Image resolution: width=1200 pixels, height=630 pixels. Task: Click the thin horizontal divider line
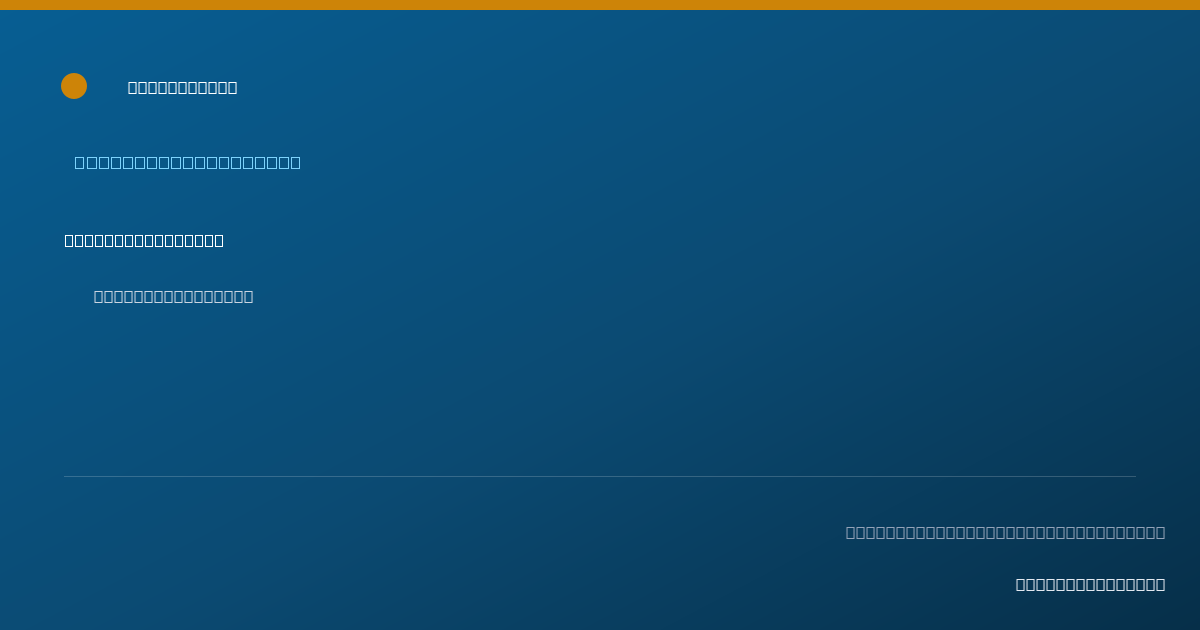coord(600,476)
